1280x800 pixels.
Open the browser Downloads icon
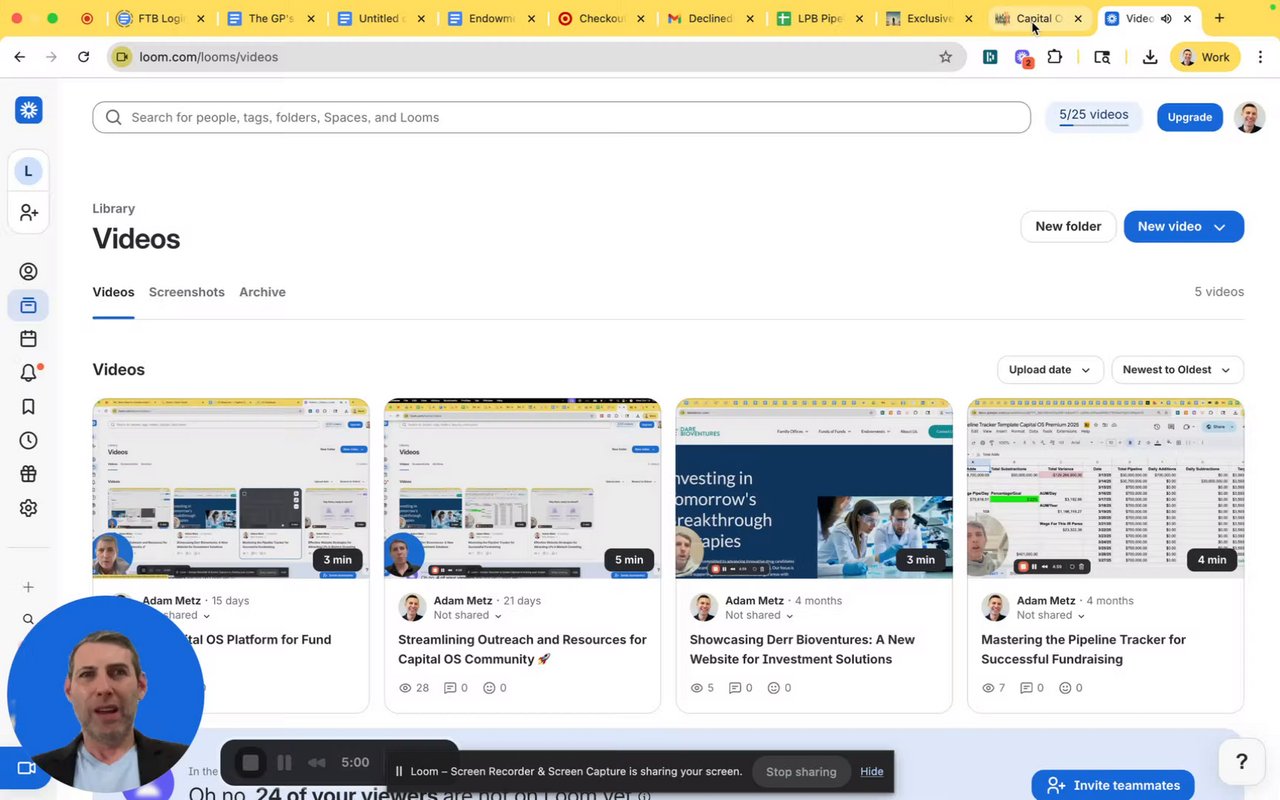[x=1150, y=57]
